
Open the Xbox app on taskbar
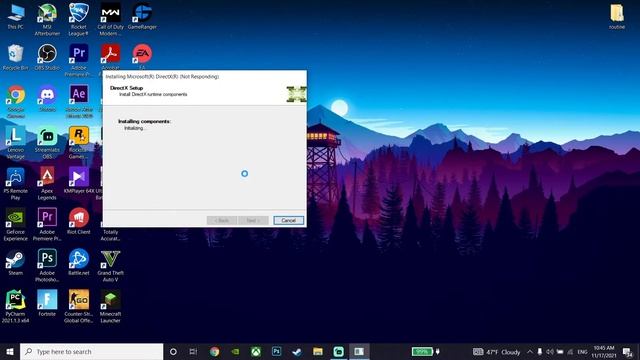[x=256, y=351]
